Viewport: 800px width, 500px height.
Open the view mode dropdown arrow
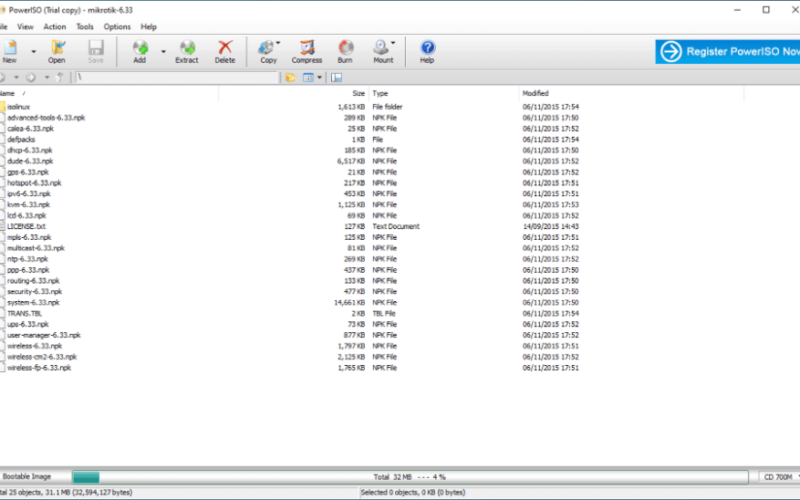319,78
